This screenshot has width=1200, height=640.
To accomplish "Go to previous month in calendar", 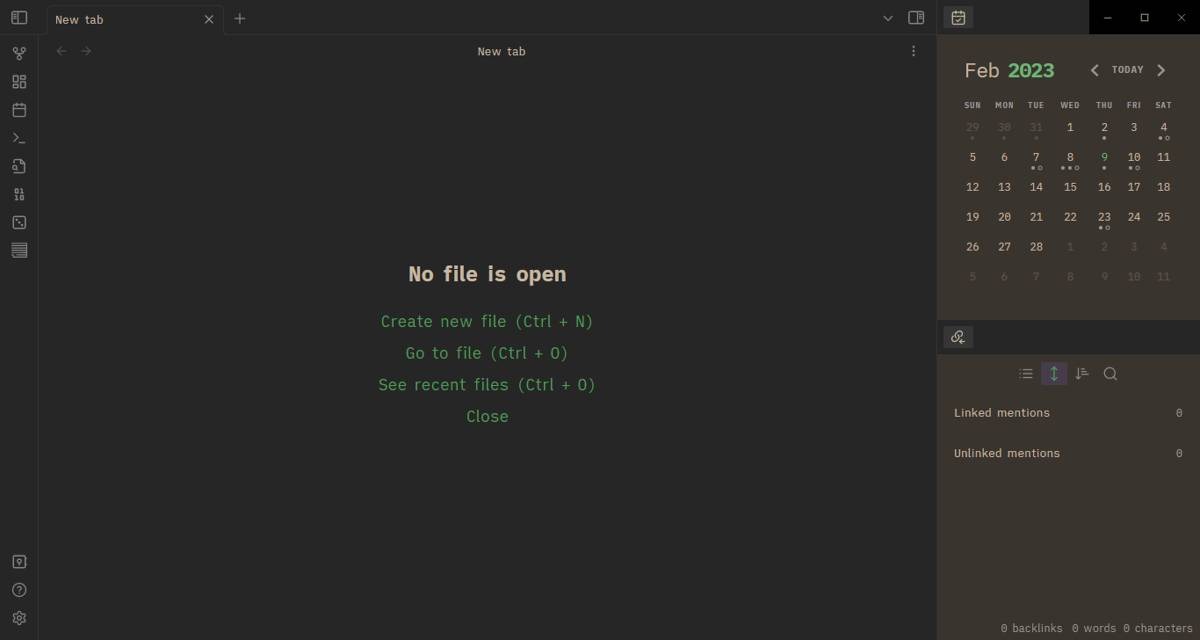I will click(x=1094, y=69).
